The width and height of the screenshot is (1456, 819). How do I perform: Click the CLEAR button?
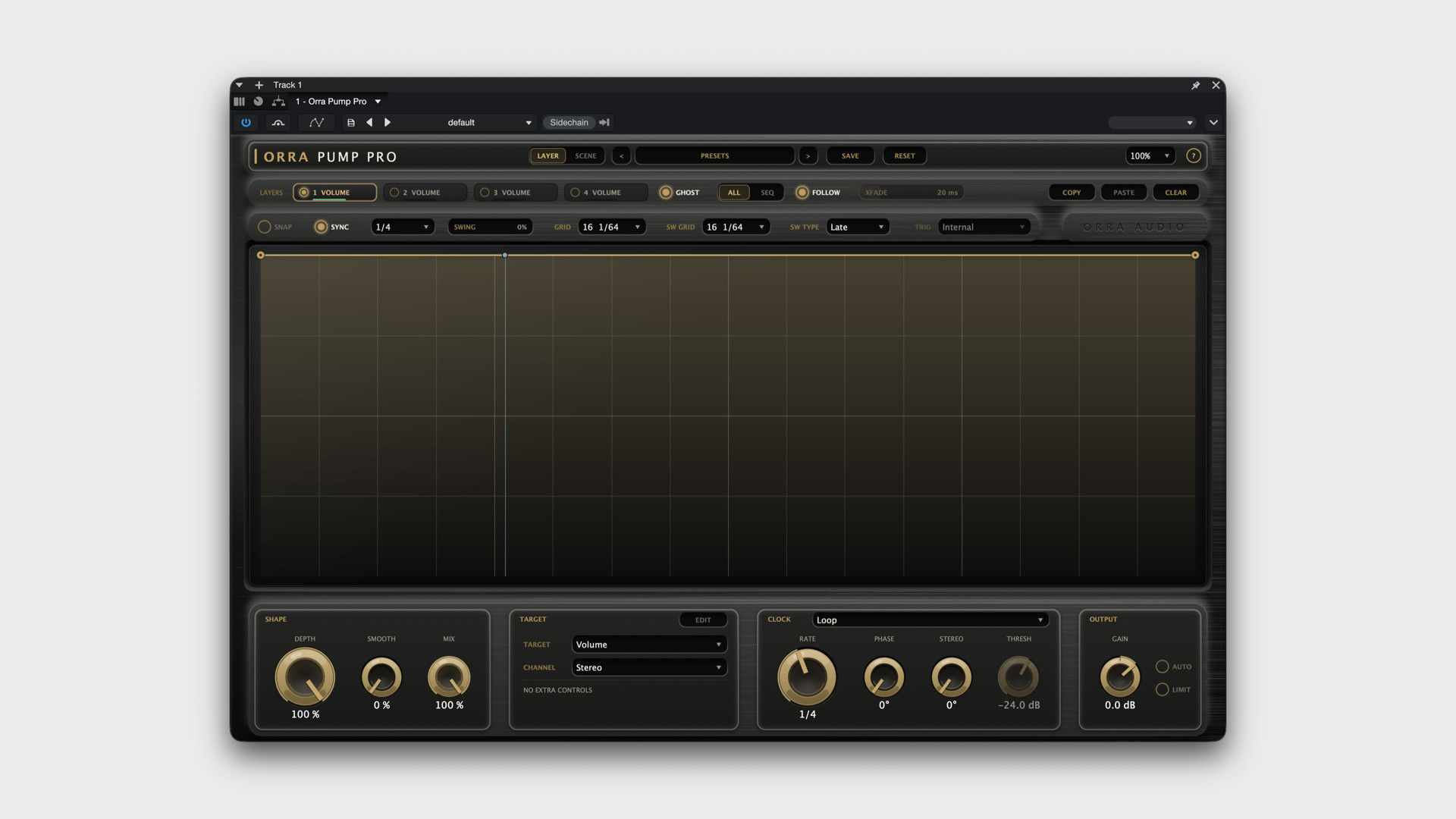[1175, 193]
